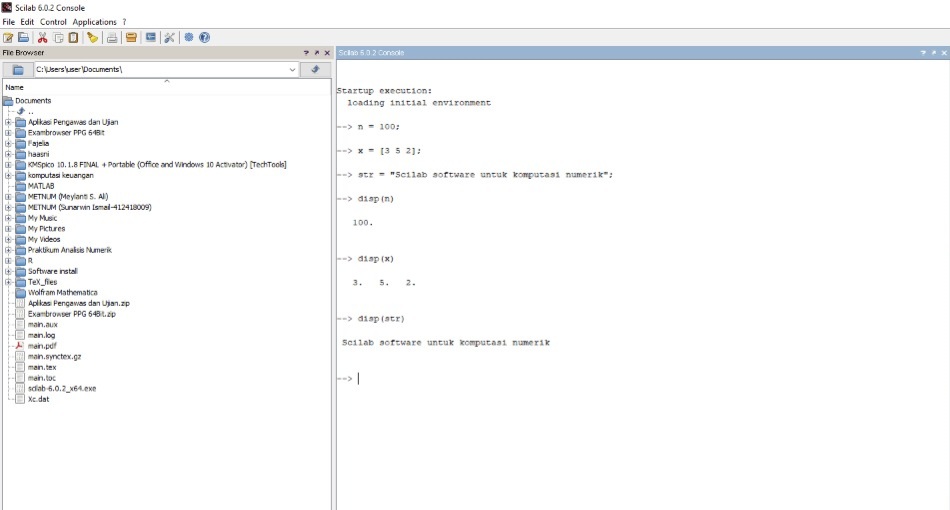Open the Edit menu
Screen dimensions: 950x510
click(x=27, y=22)
